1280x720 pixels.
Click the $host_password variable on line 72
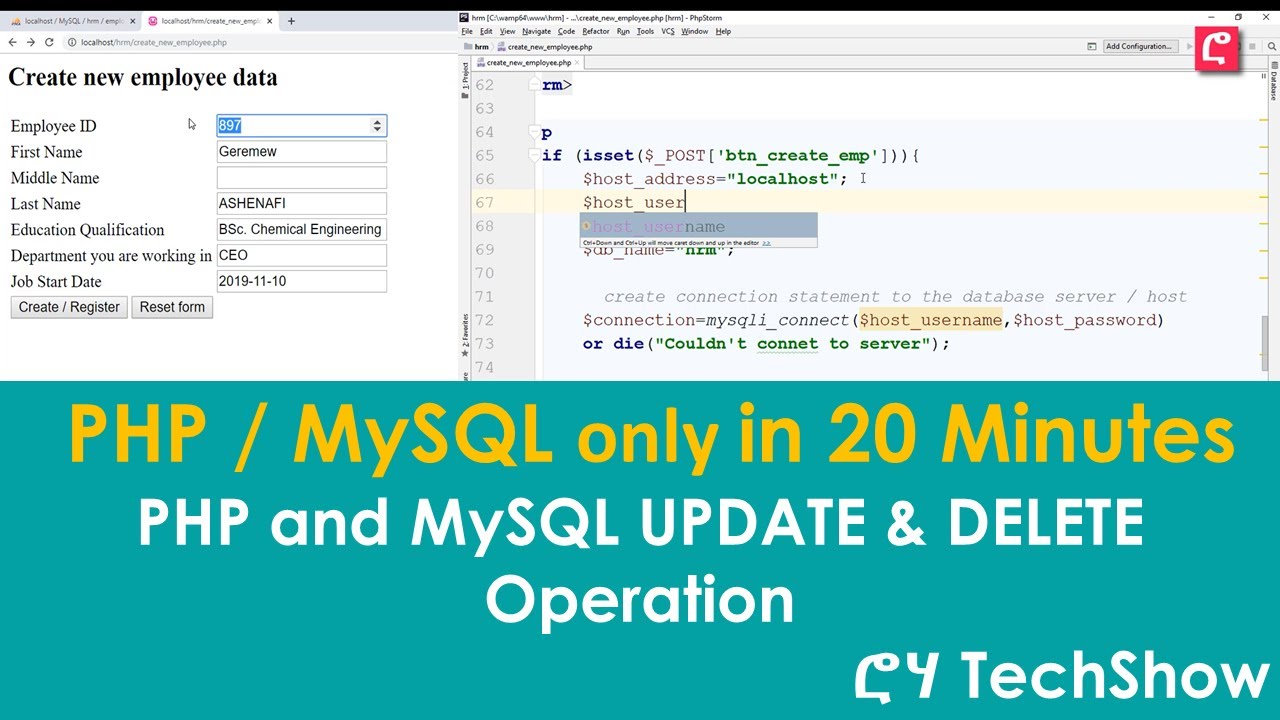coord(1084,320)
